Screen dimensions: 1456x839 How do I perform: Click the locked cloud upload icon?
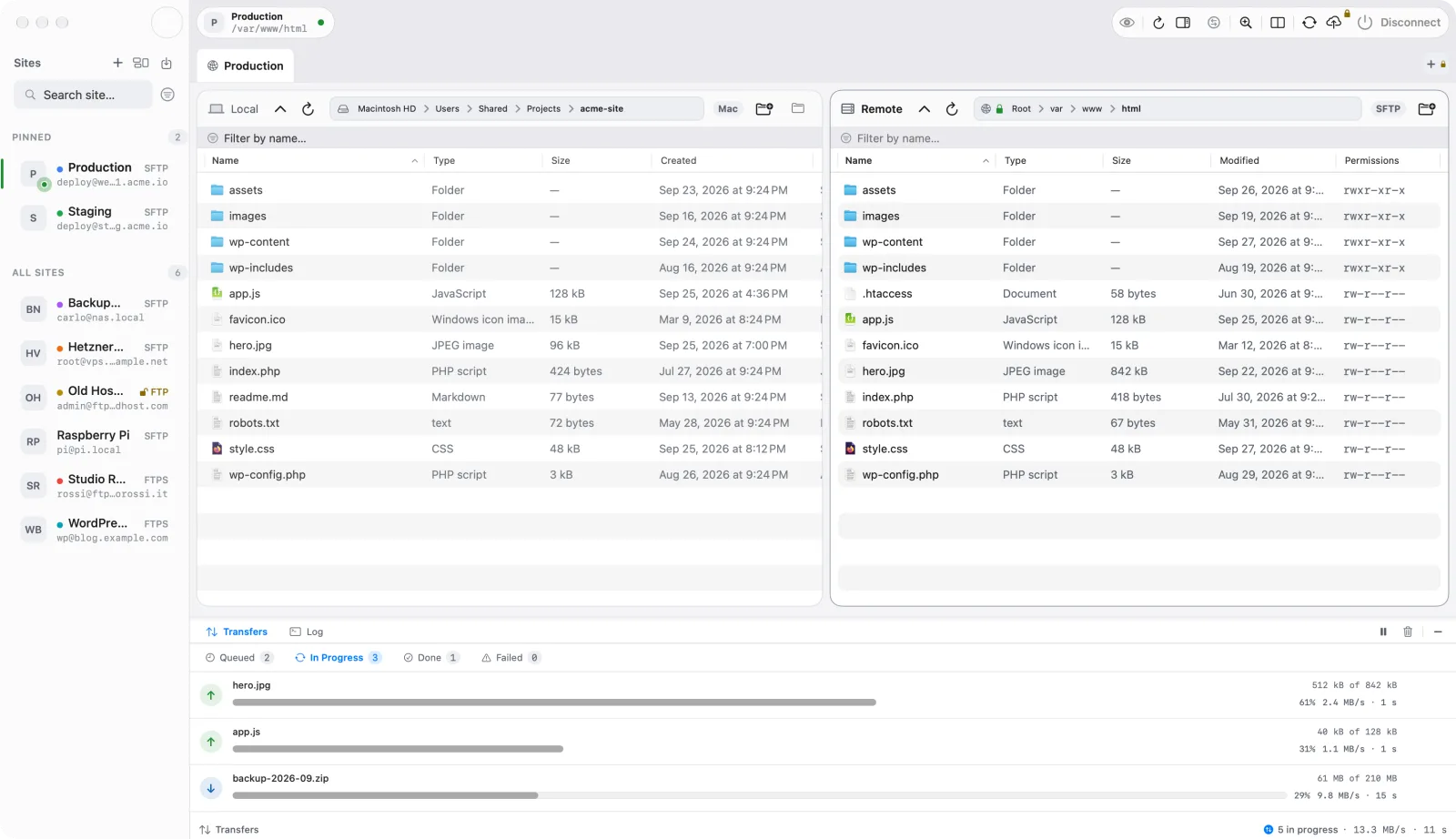point(1335,21)
